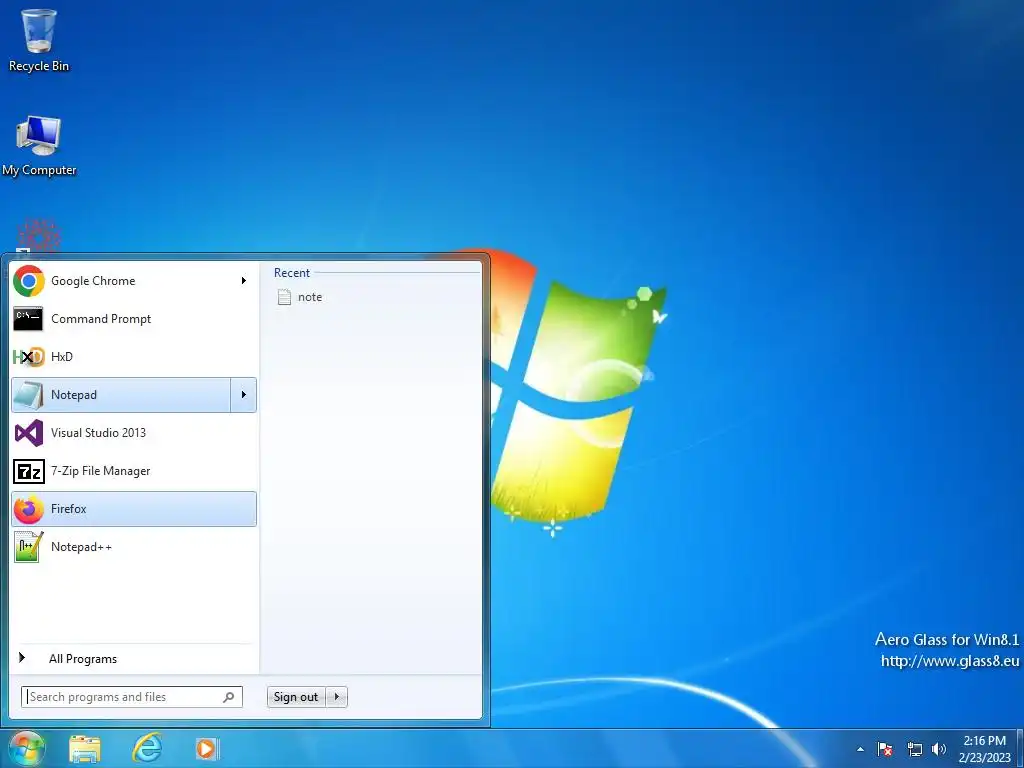Viewport: 1024px width, 768px height.
Task: Click the Google Chrome icon in Start menu
Action: (29, 281)
